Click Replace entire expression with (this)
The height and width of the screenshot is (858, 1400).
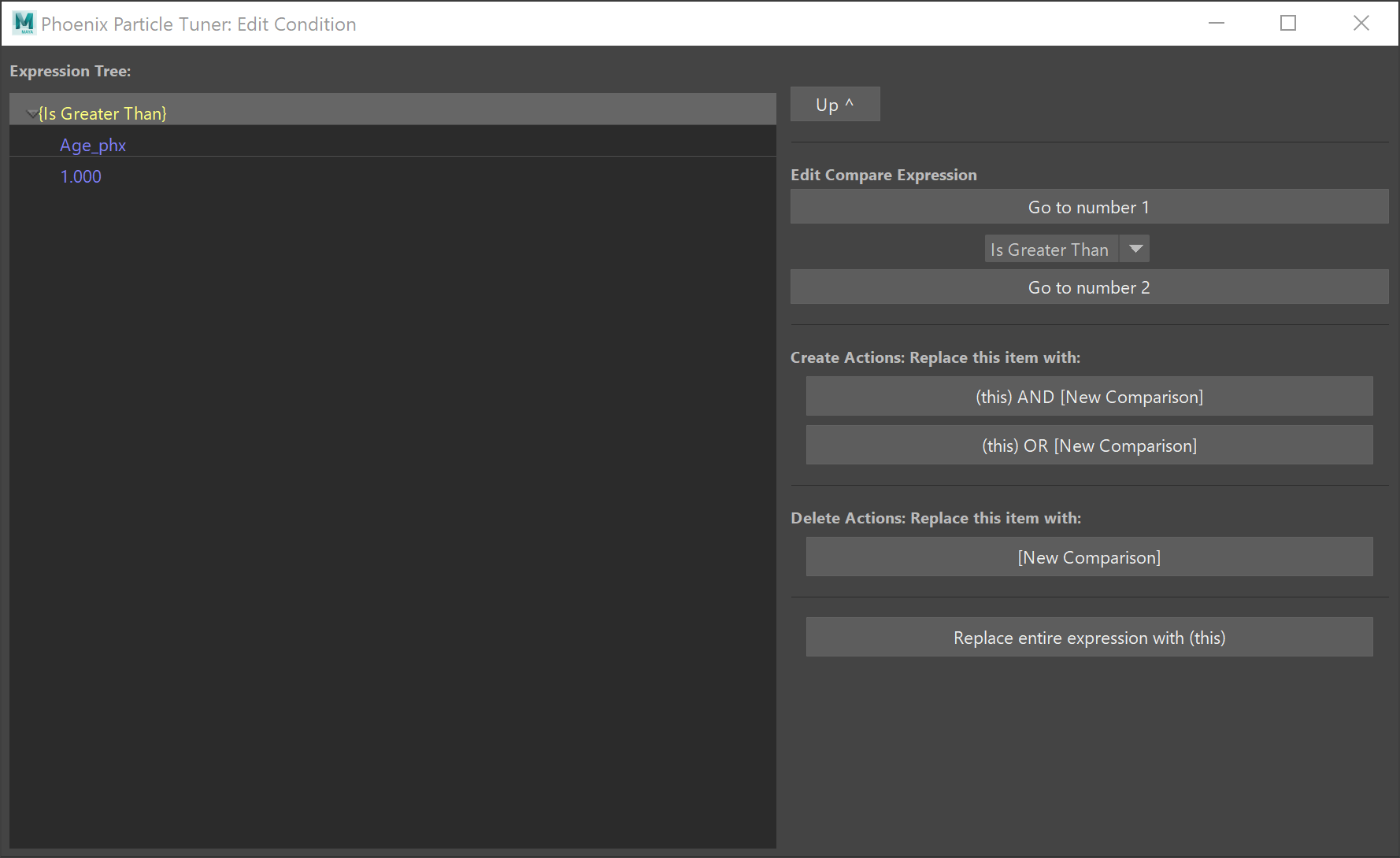coord(1090,637)
